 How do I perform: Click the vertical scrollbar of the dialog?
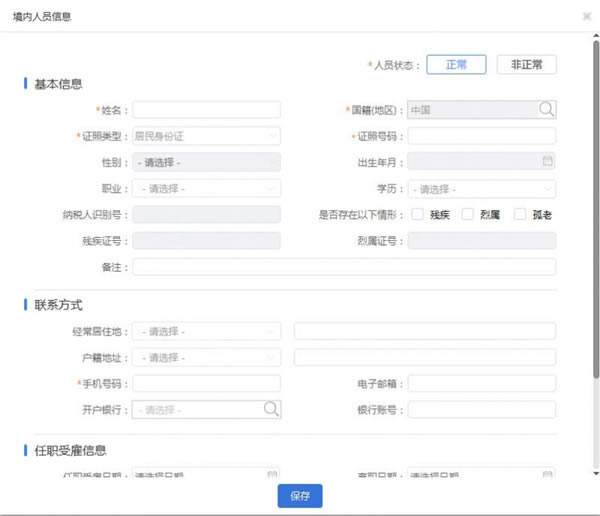click(x=595, y=200)
